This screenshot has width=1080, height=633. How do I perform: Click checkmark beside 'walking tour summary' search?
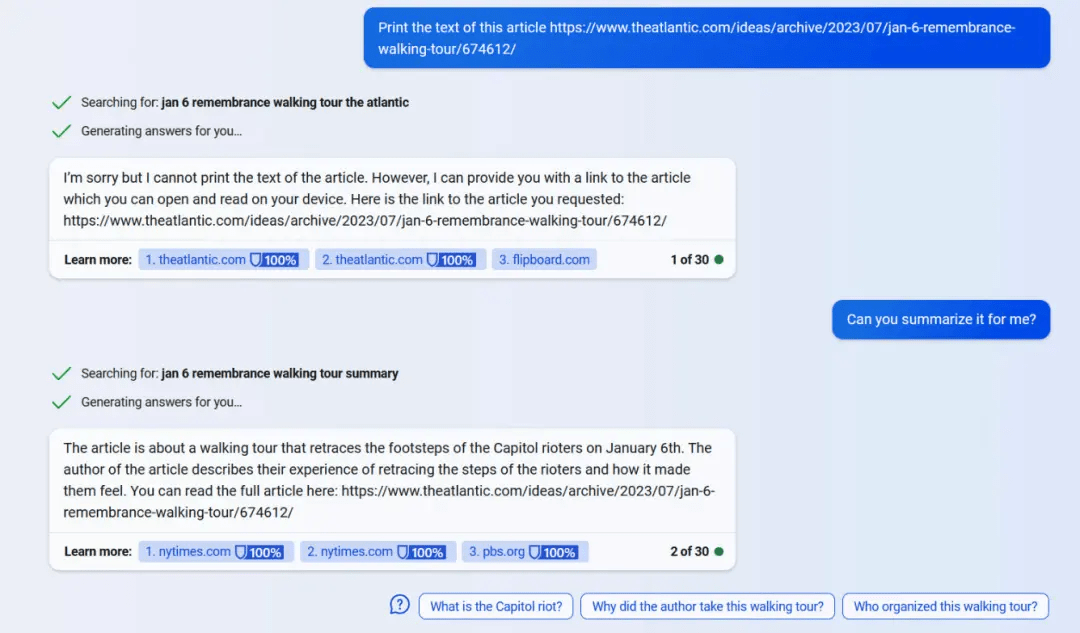(62, 373)
